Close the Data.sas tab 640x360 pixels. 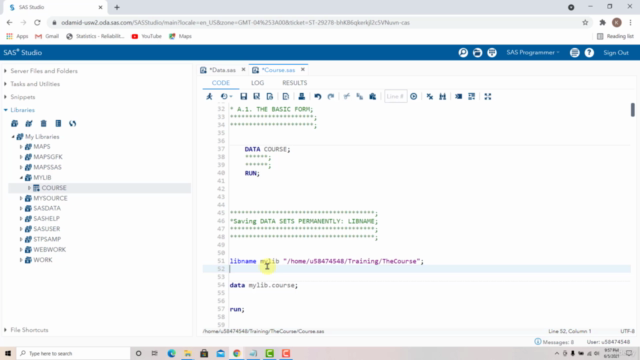coord(243,70)
